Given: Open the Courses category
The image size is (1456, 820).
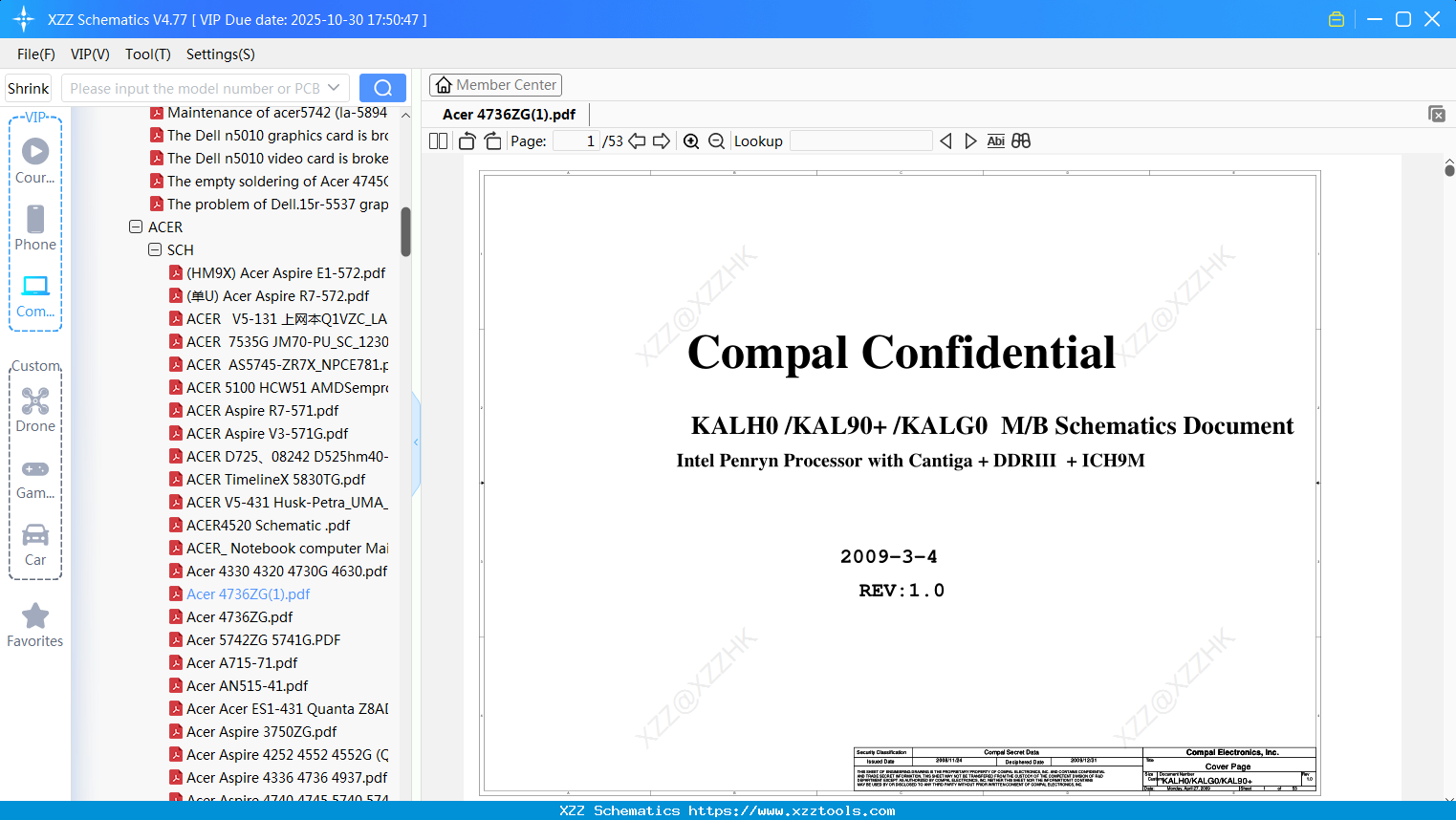Looking at the screenshot, I should coord(35,161).
